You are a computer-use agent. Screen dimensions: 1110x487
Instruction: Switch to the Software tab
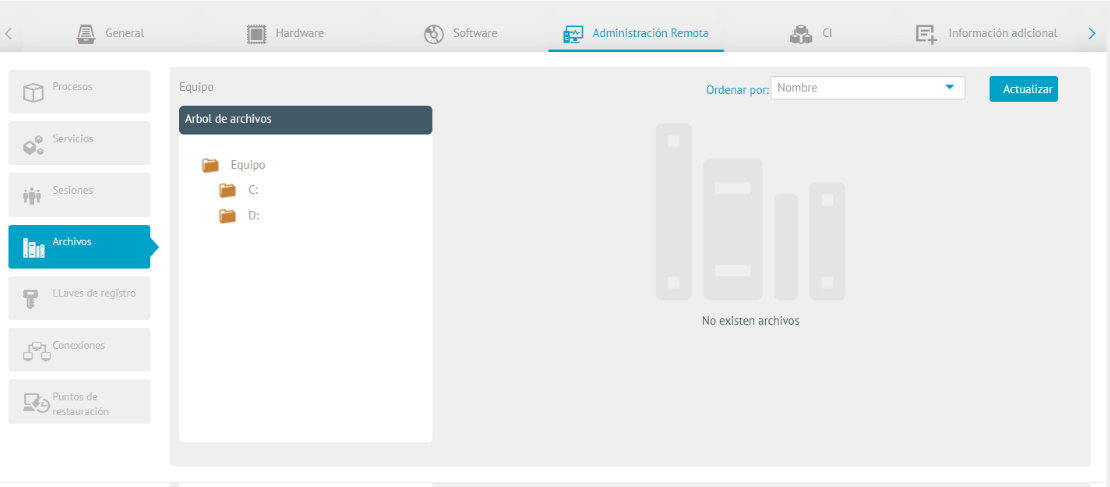point(461,33)
